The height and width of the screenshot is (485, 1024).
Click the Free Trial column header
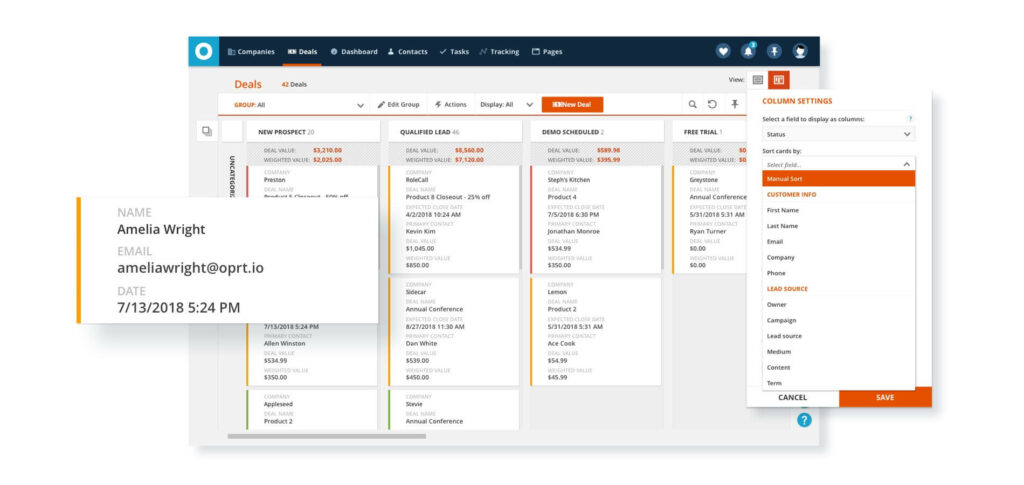point(711,131)
